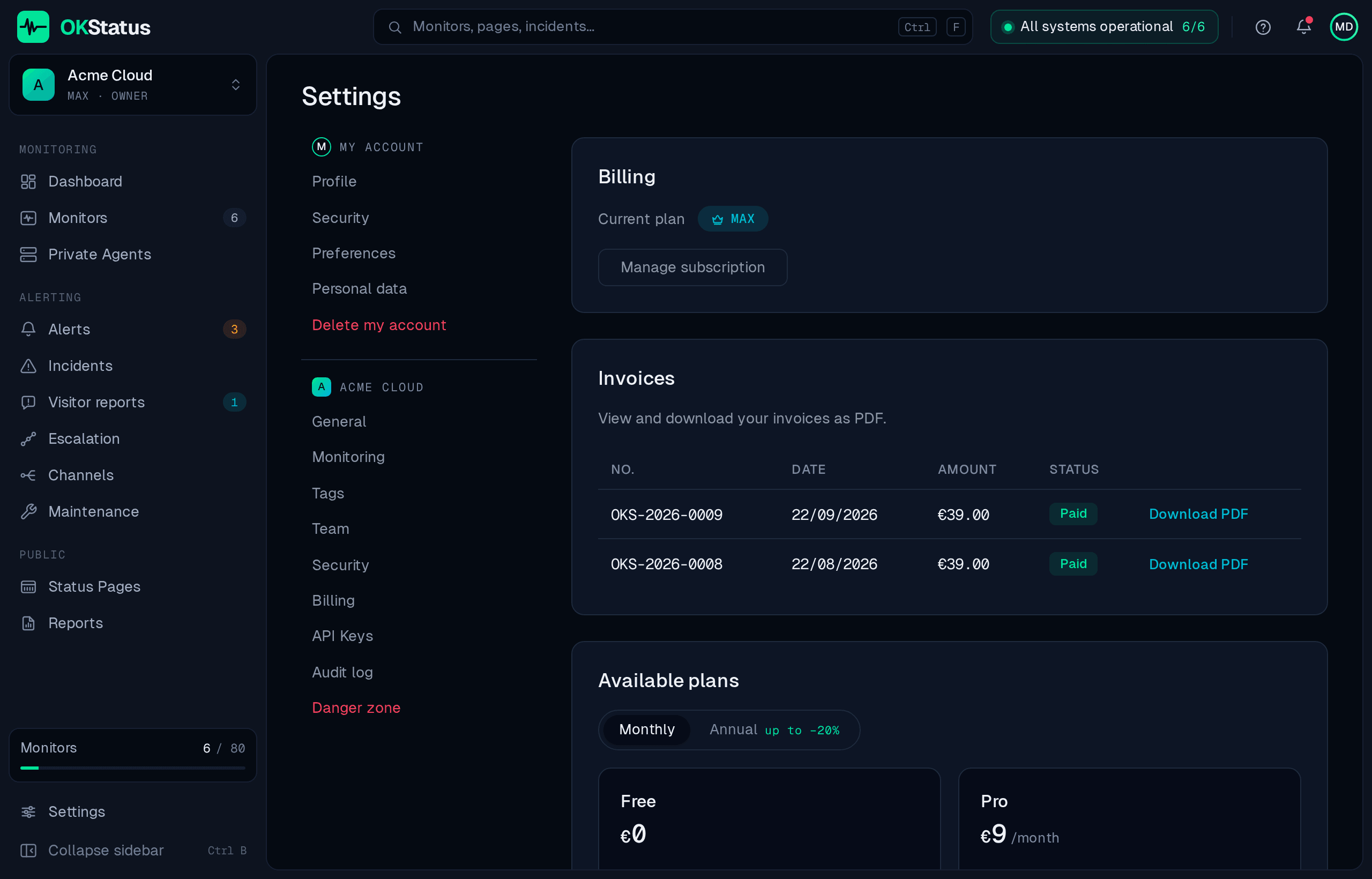The height and width of the screenshot is (879, 1372).
Task: Select the Pro plan card
Action: point(1129,818)
